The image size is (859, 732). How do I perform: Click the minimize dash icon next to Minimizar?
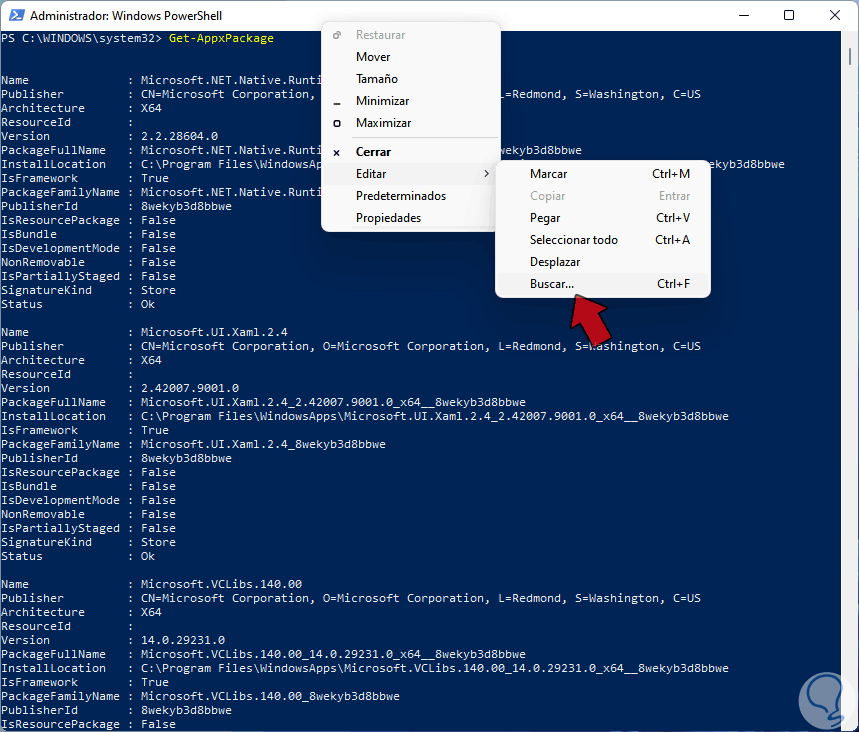[337, 103]
